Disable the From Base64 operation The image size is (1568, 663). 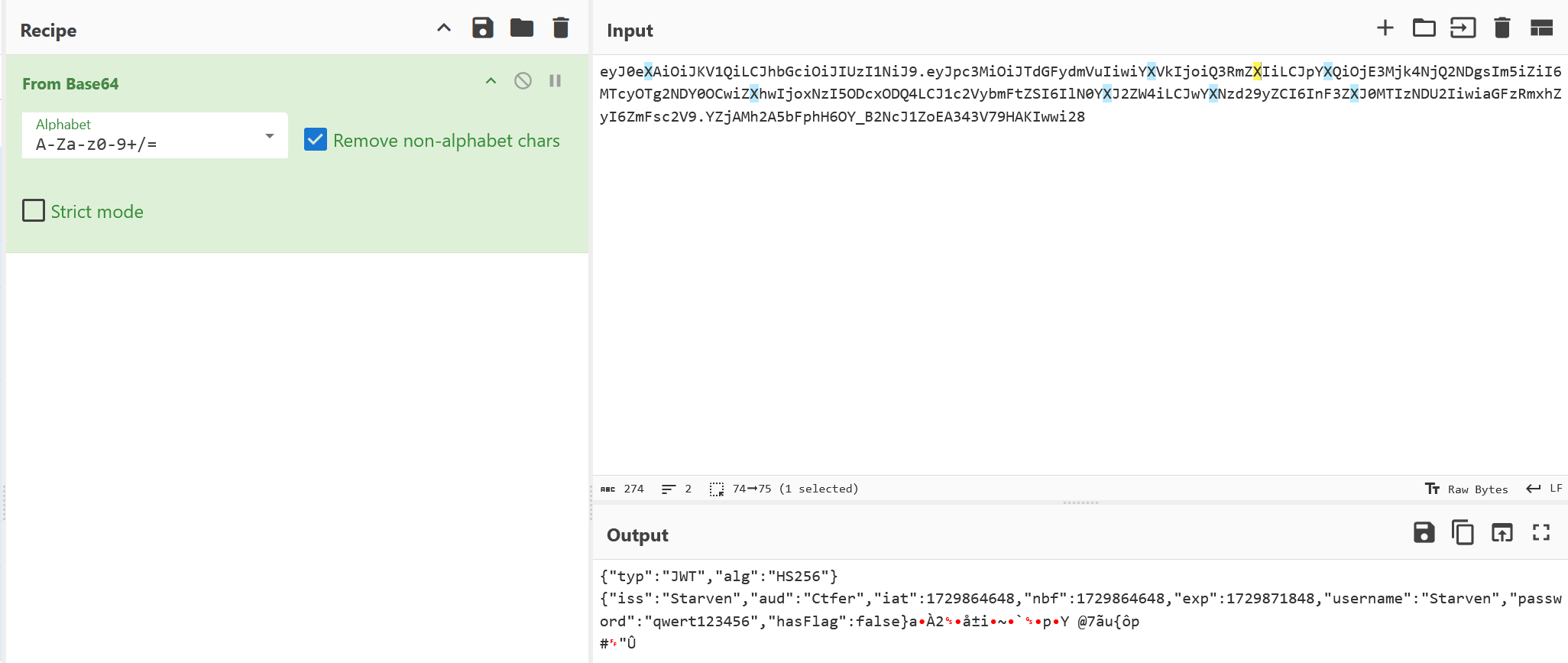[x=523, y=81]
